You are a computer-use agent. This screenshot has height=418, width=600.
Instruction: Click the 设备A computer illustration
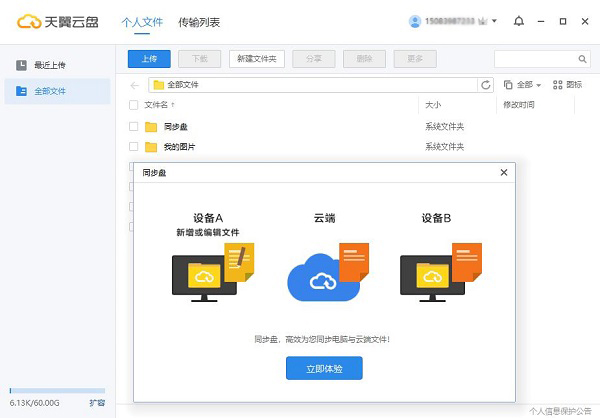tap(213, 273)
